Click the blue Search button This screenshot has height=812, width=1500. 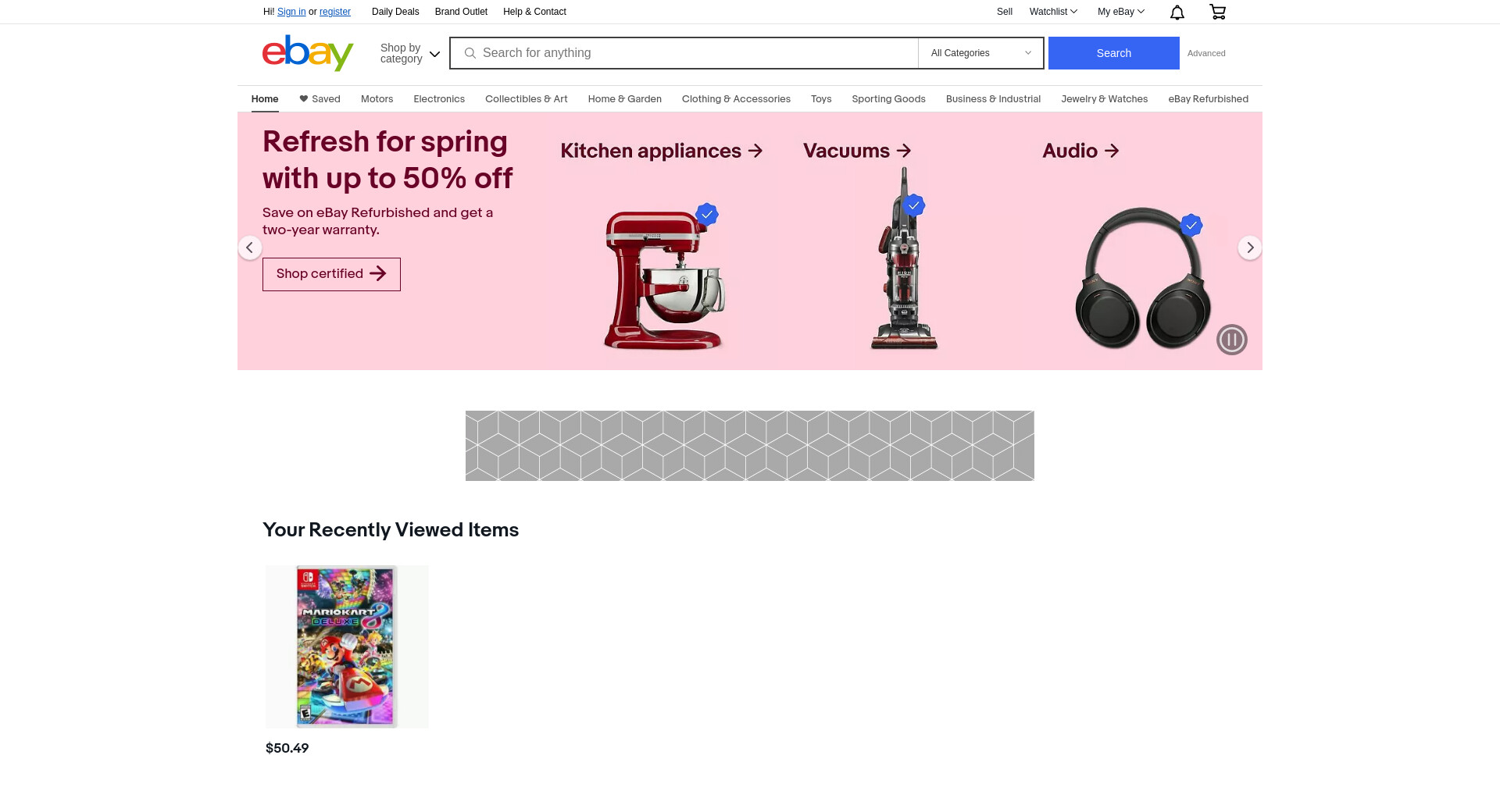pos(1113,53)
